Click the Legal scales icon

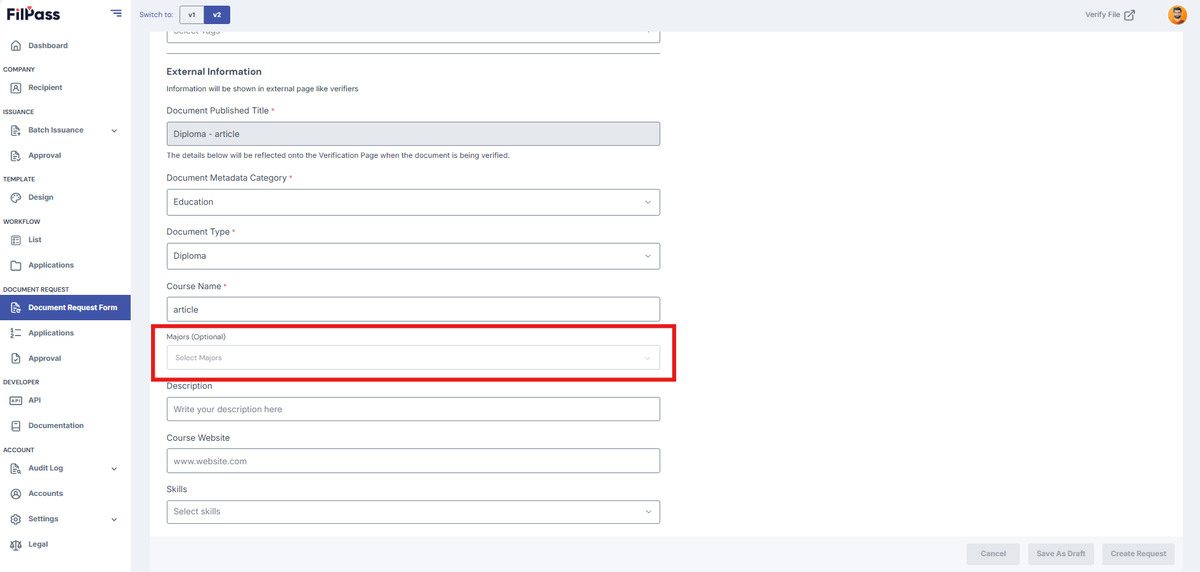pos(16,545)
